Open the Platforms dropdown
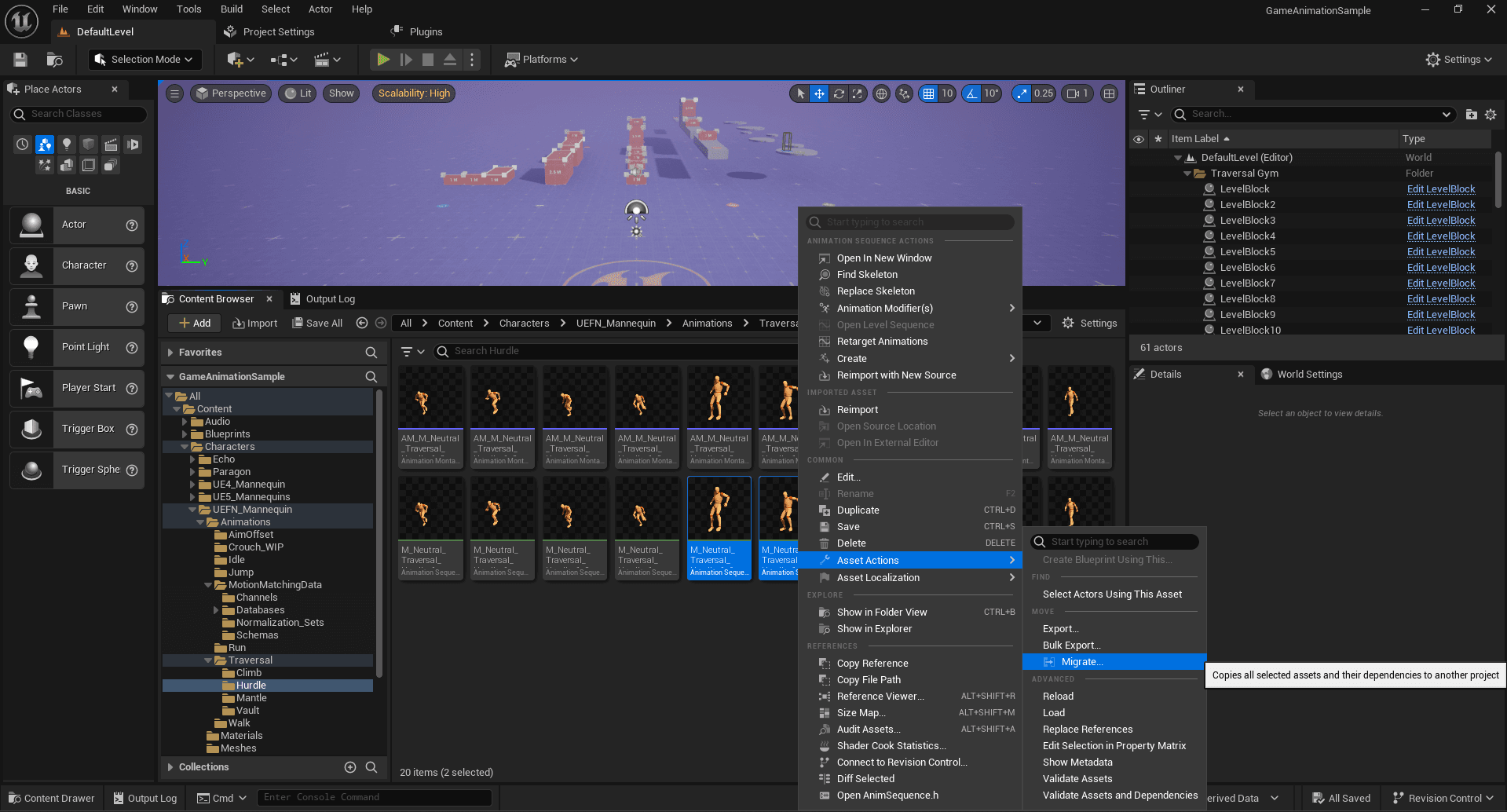 541,60
